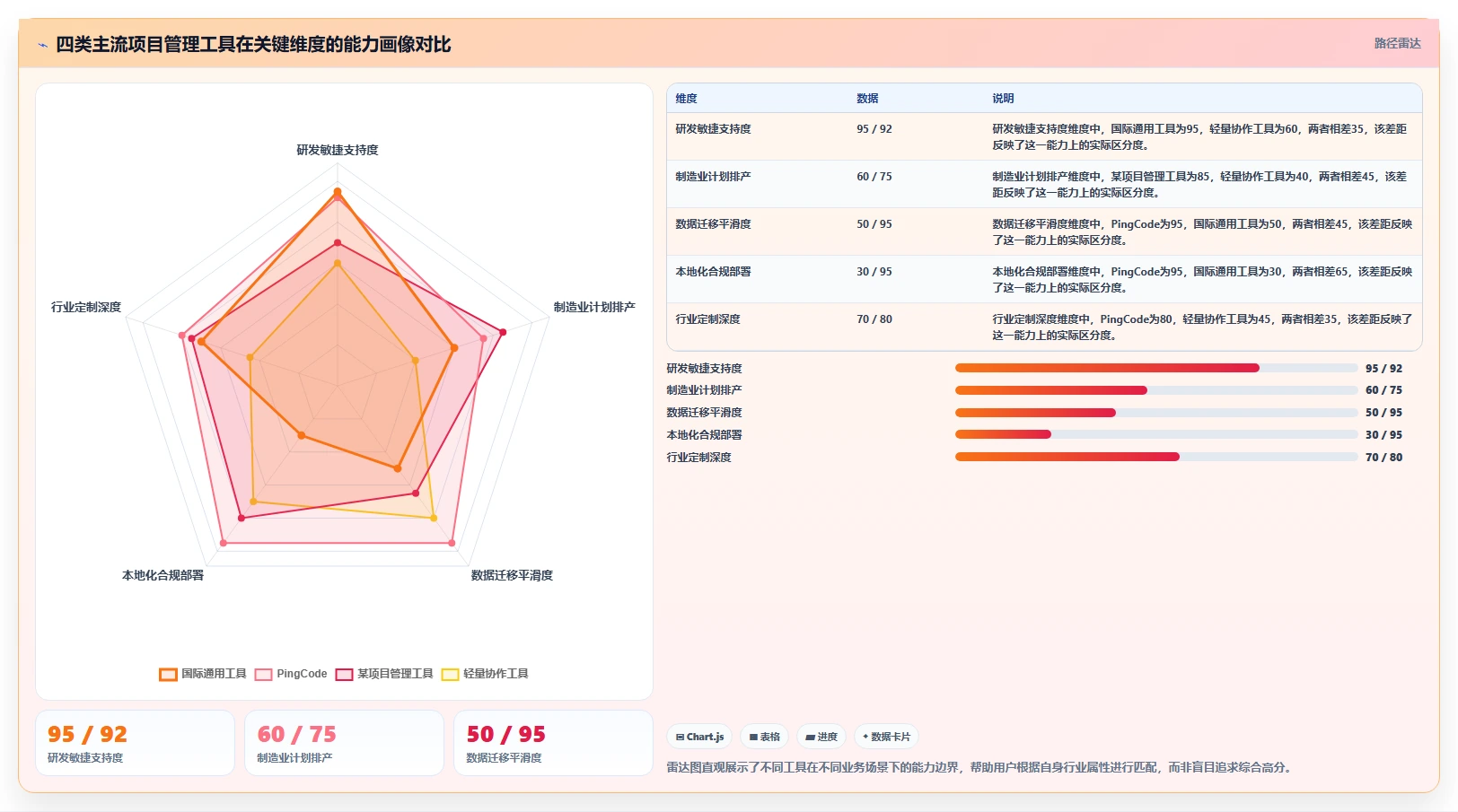The image size is (1458, 812).
Task: Click radar axis label 制造业计划排产
Action: point(594,307)
